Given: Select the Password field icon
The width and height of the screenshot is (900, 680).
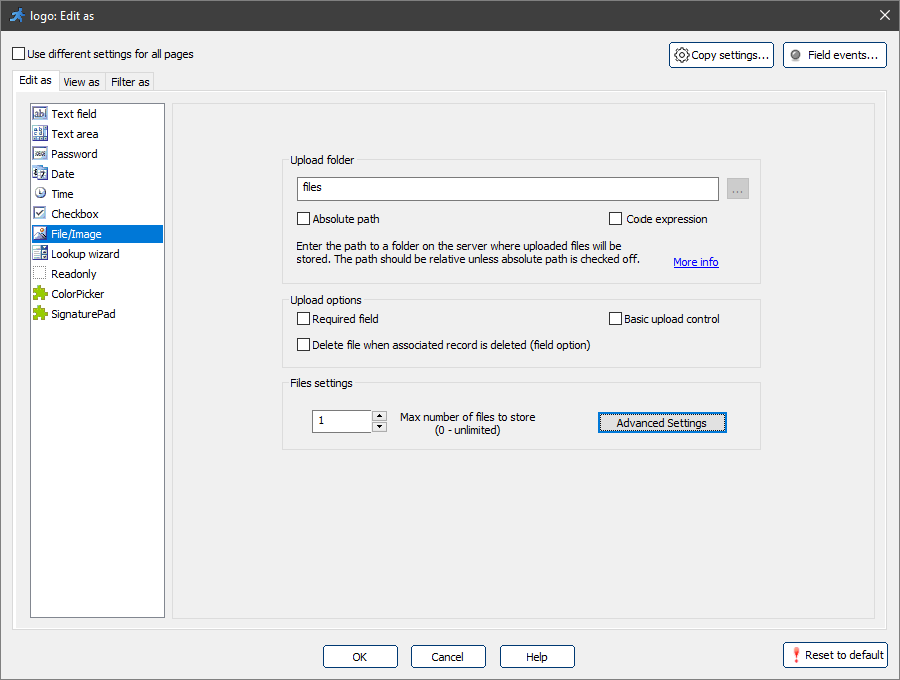Looking at the screenshot, I should click(40, 154).
